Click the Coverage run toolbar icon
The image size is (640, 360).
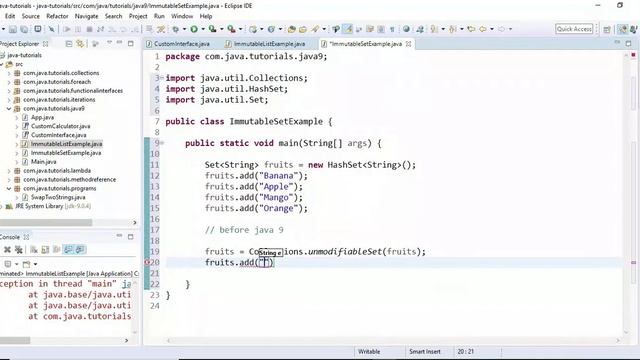tap(212, 29)
